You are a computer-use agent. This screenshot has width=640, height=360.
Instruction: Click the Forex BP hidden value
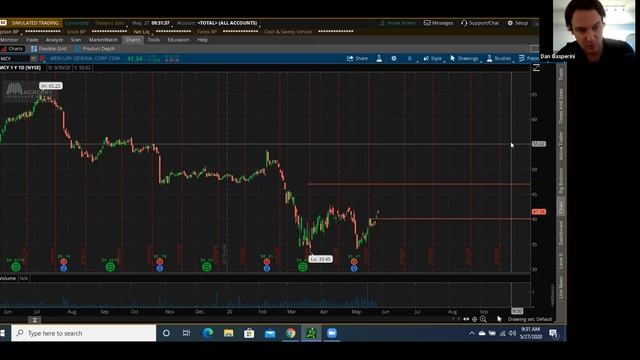240,31
